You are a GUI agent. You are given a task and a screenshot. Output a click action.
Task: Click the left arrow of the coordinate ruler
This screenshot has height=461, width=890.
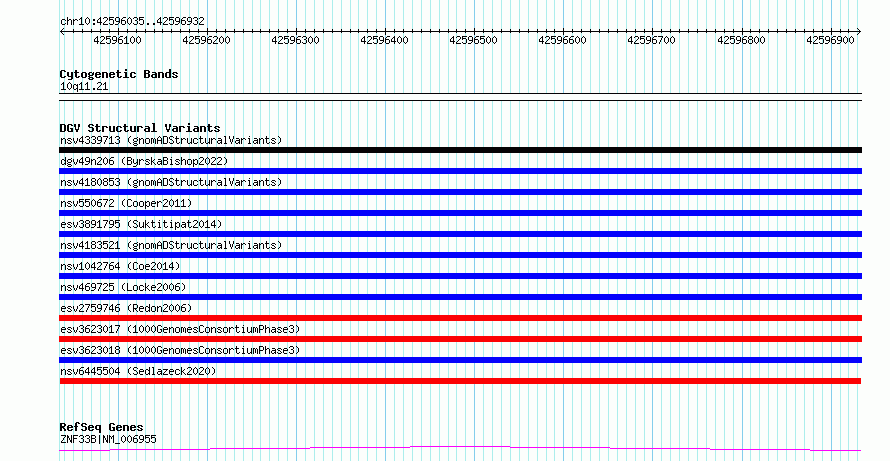pyautogui.click(x=62, y=32)
